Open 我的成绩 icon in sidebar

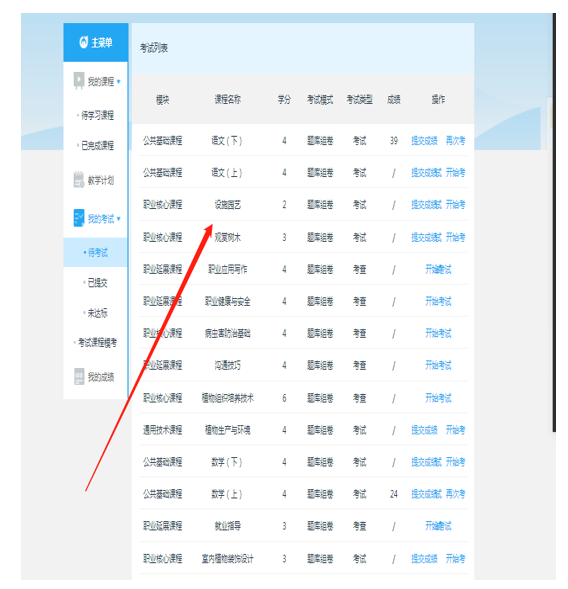click(x=79, y=376)
